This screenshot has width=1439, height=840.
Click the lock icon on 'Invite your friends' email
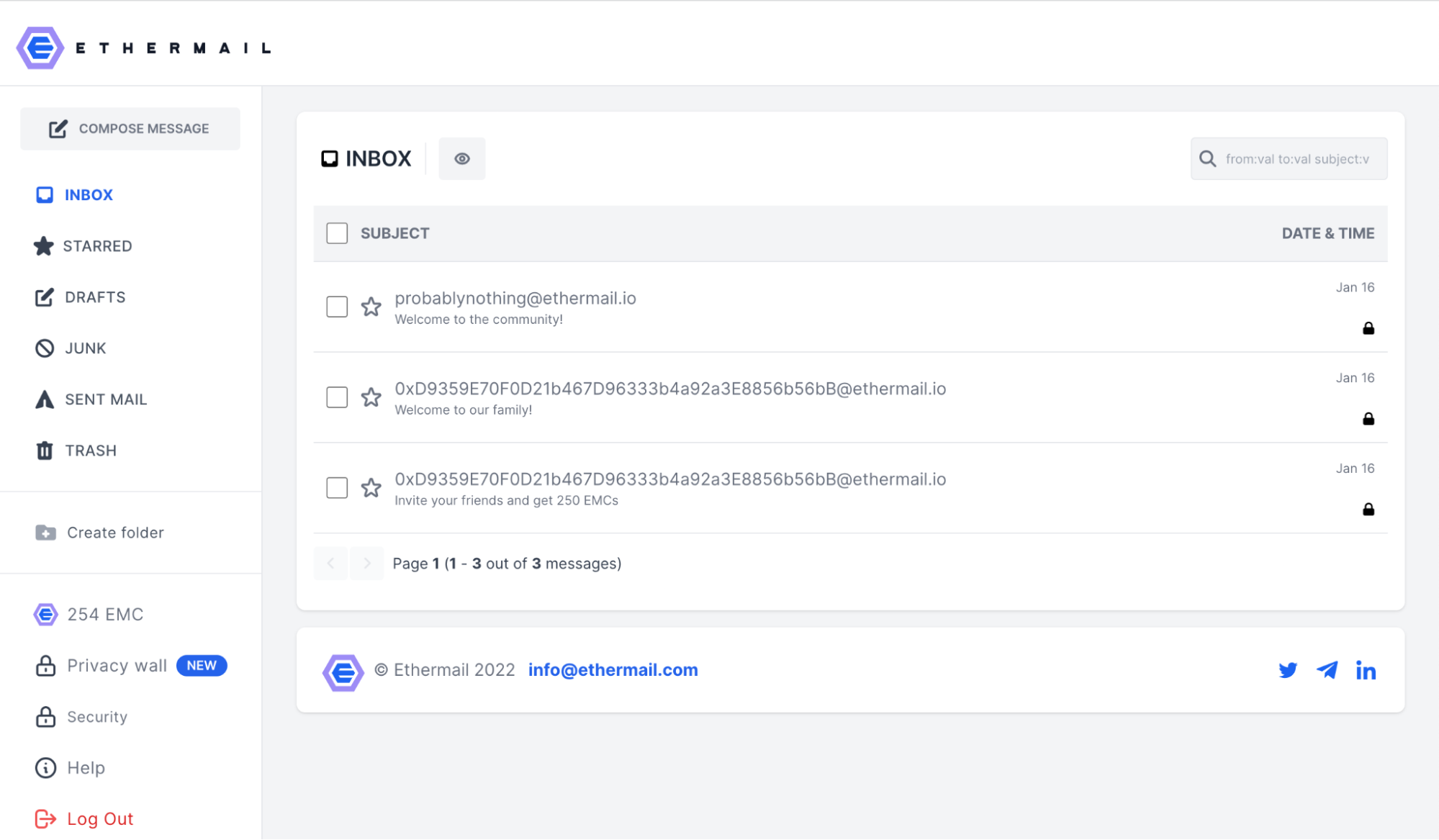[1368, 510]
